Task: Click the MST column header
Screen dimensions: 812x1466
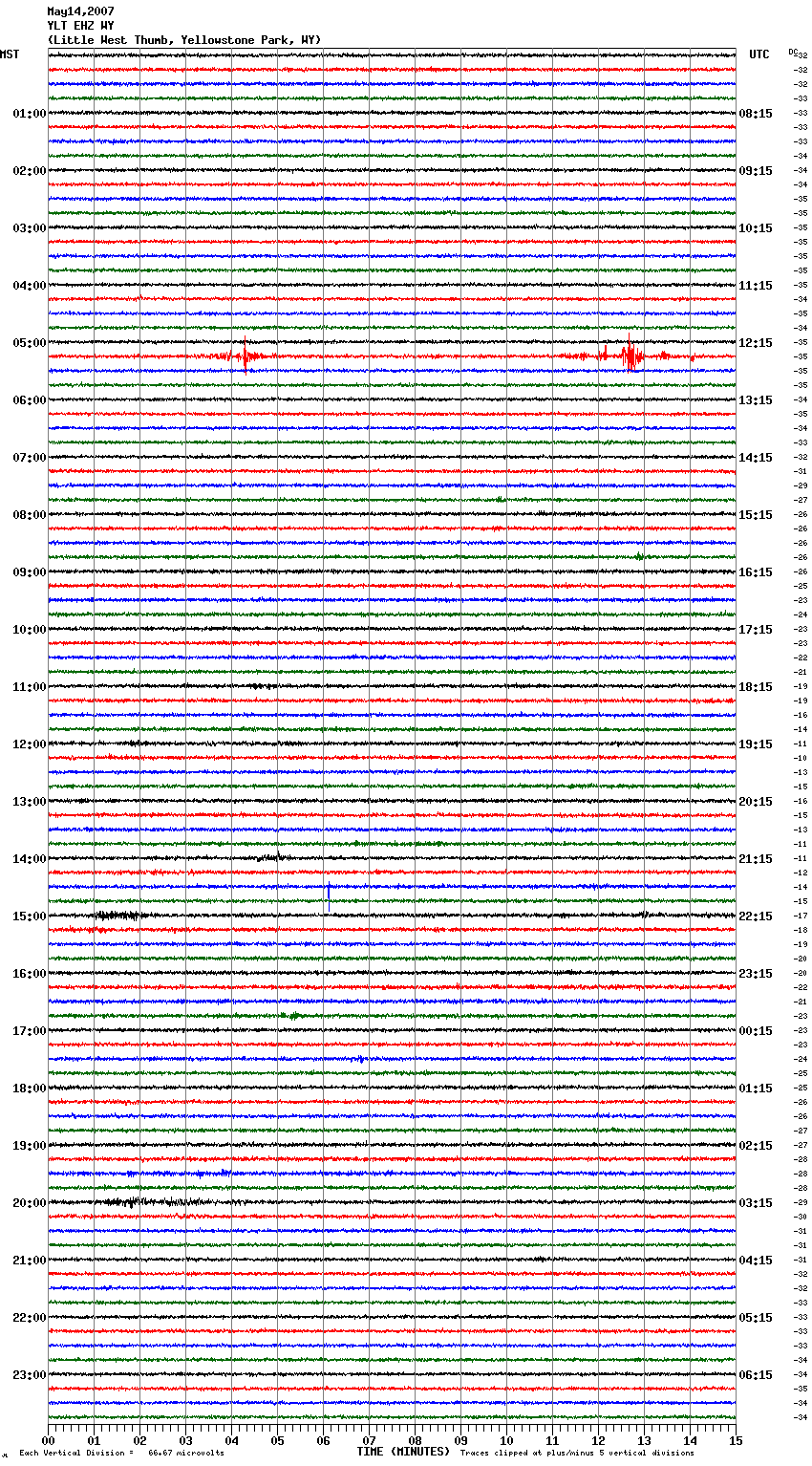Action: (10, 54)
